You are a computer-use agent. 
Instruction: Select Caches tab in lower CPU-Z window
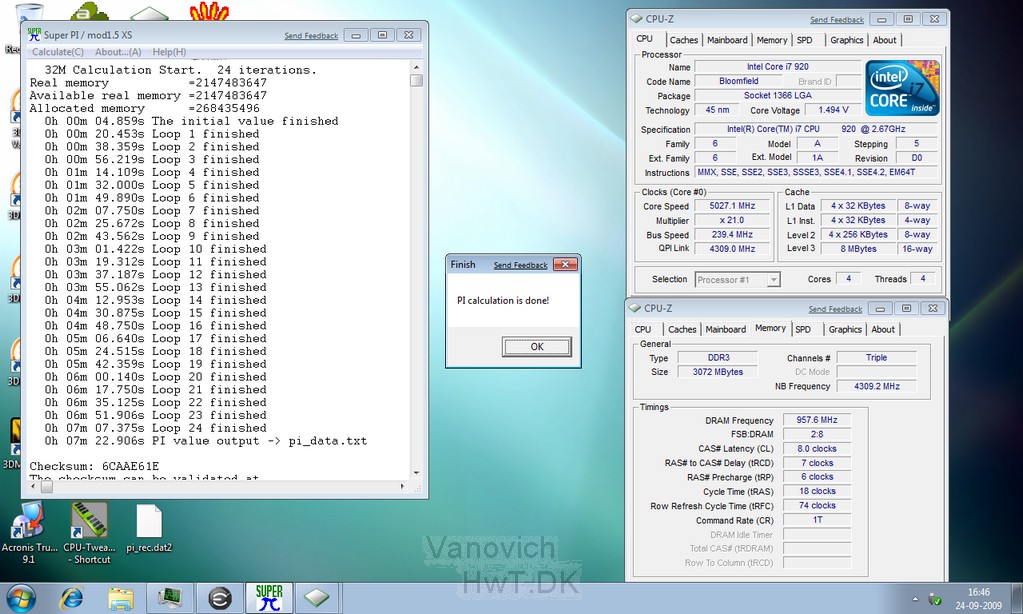point(682,330)
